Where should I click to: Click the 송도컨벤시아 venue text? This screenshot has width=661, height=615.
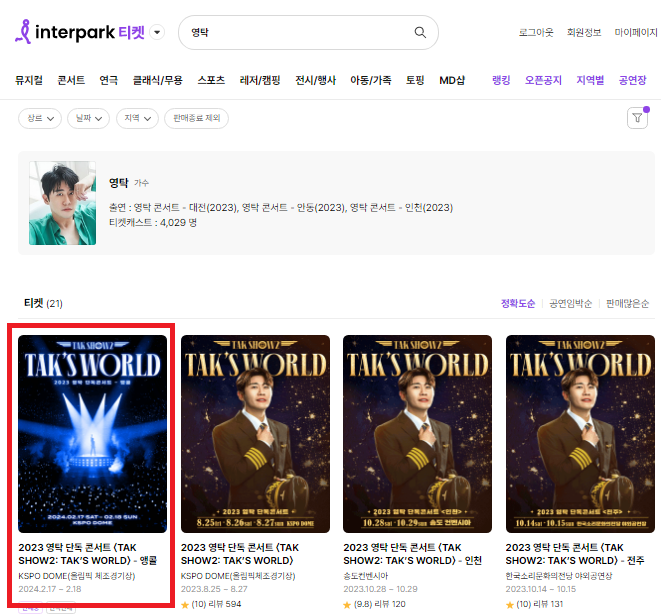365,576
